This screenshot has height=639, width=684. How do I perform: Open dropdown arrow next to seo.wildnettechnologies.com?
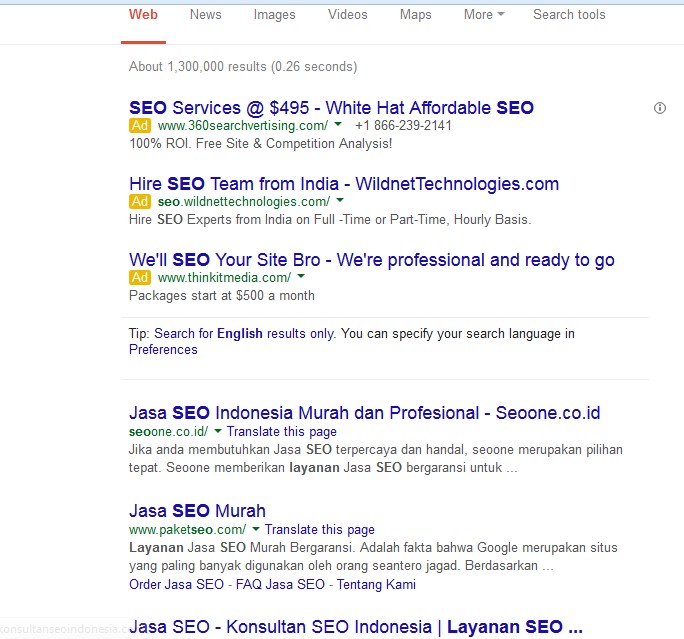(340, 202)
